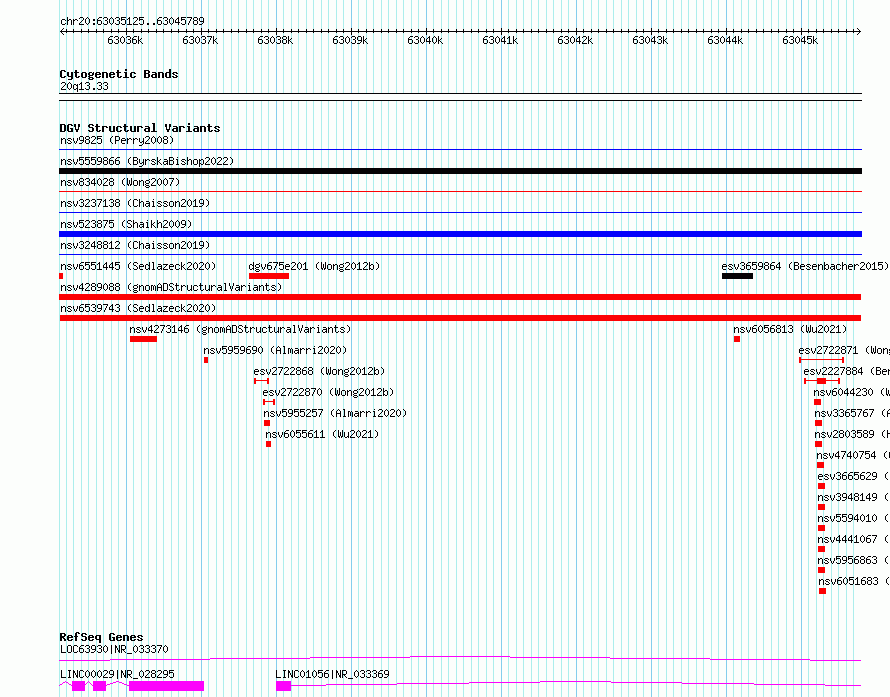The height and width of the screenshot is (697, 890).
Task: Open variant nsv5955257 (Almarri2020) label
Action: click(x=335, y=413)
